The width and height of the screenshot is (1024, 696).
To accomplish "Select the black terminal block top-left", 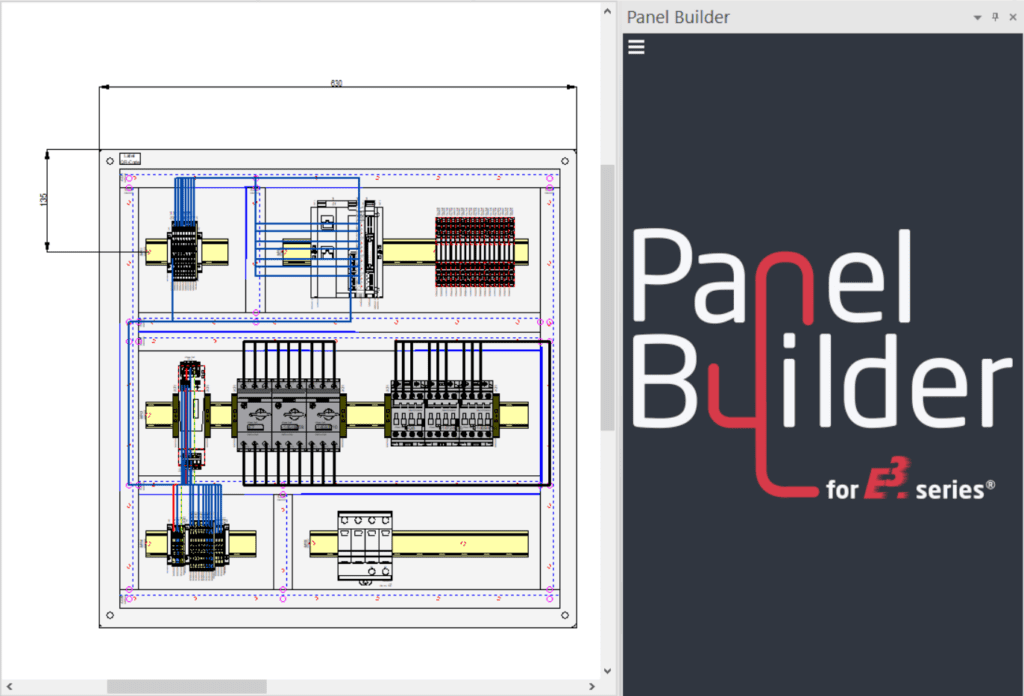I will click(x=184, y=253).
